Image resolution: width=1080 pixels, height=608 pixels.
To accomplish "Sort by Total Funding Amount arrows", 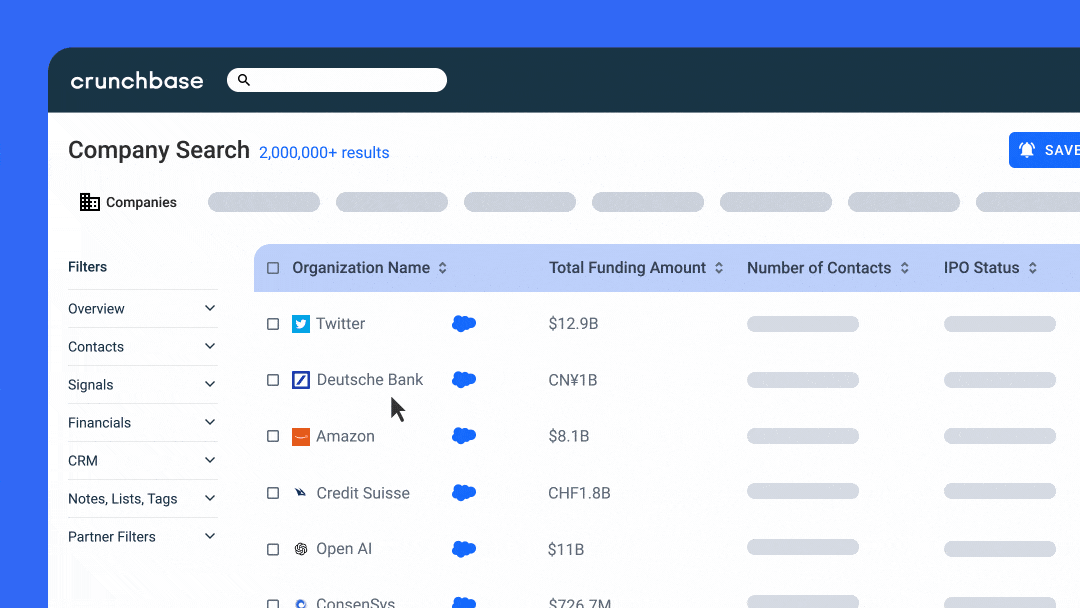I will click(x=719, y=268).
